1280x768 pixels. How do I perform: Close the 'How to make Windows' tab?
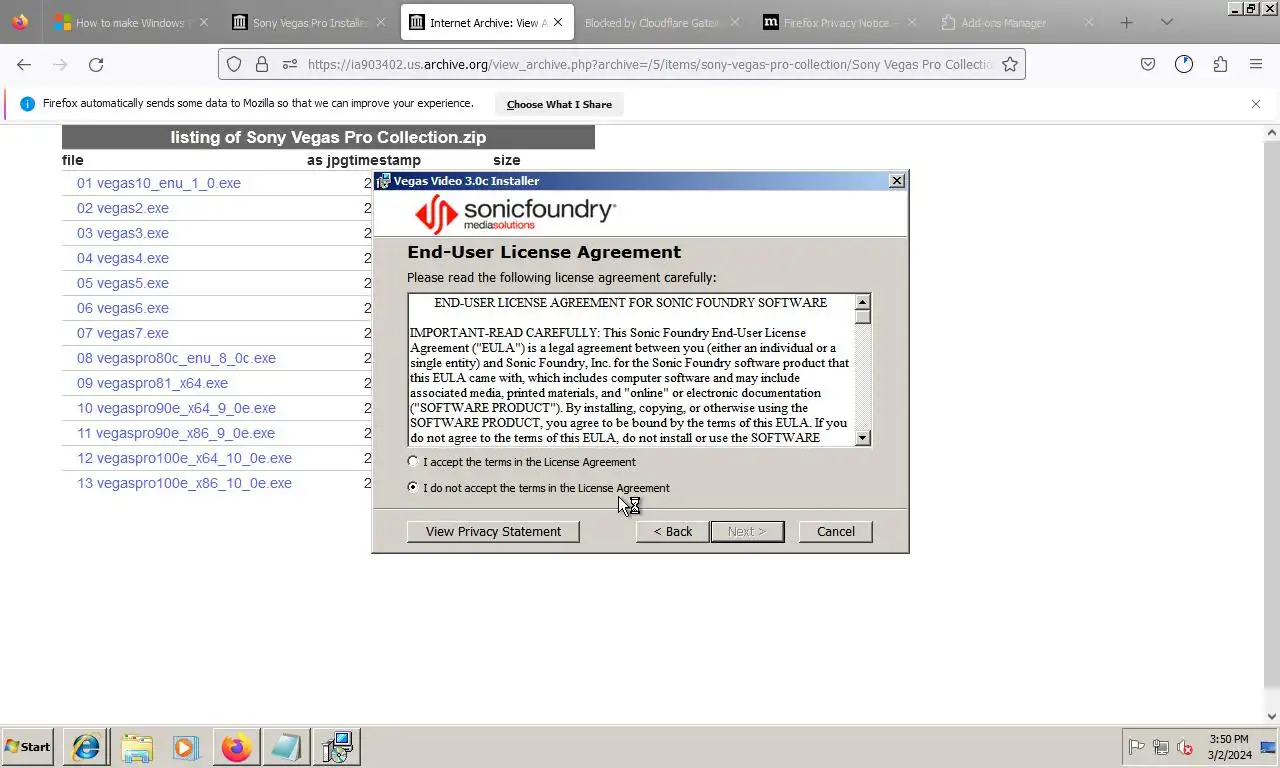[203, 23]
